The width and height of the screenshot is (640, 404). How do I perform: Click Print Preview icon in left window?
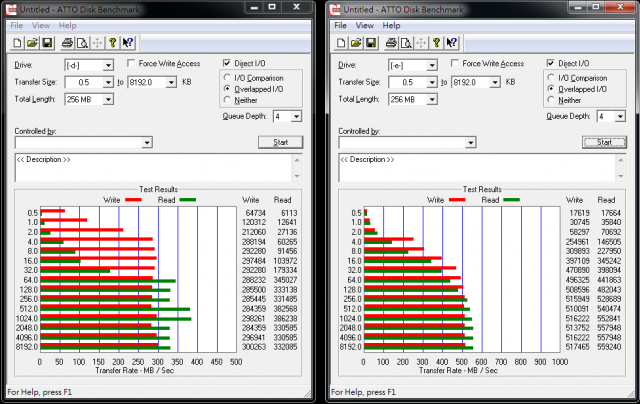[x=82, y=43]
